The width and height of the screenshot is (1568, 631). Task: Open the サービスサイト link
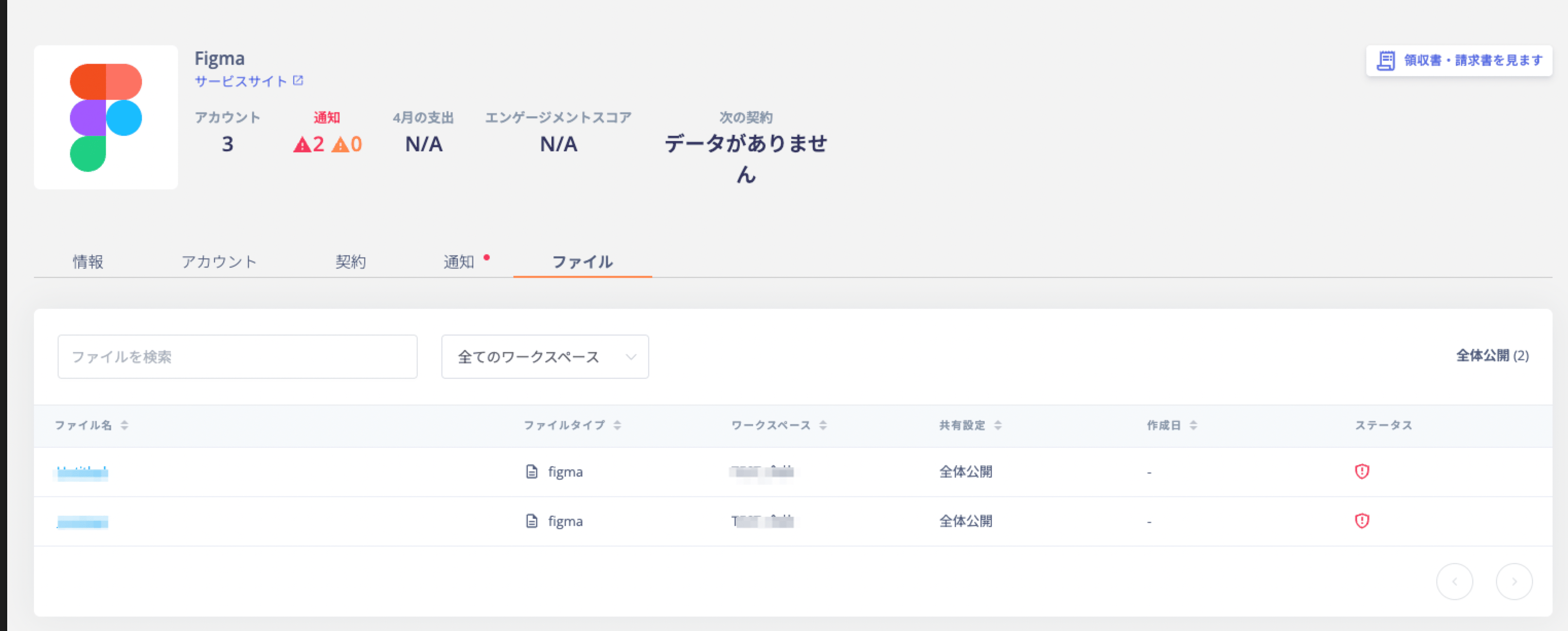240,81
